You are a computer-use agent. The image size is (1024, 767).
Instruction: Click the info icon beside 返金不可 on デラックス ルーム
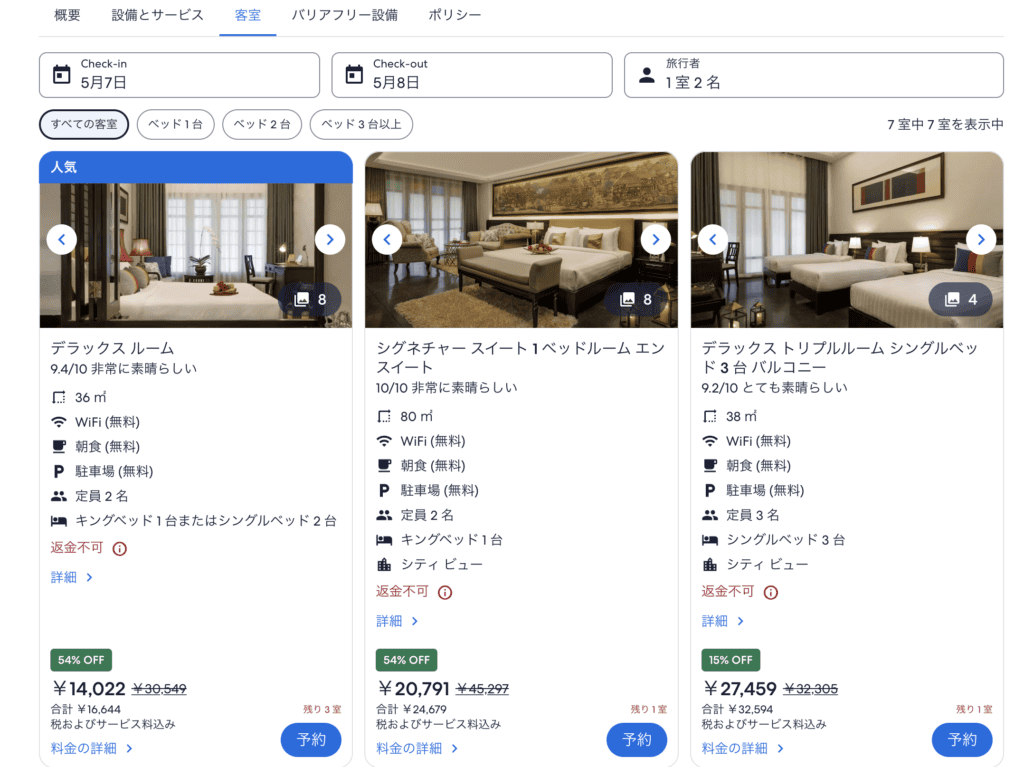(119, 548)
